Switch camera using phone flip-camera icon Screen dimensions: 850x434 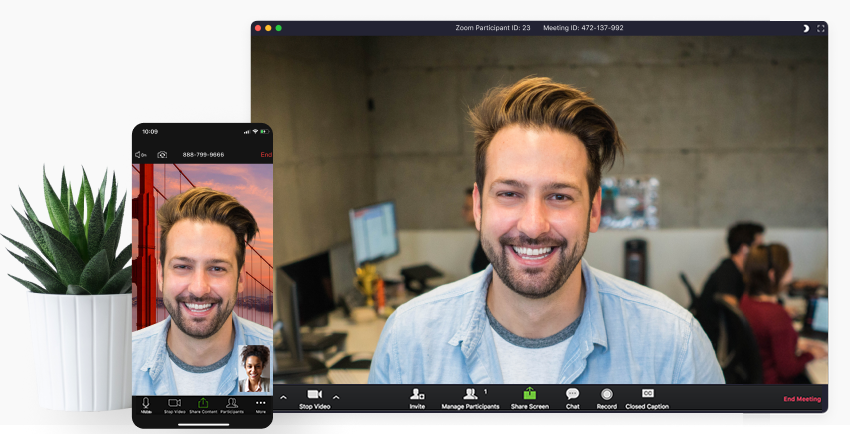tap(162, 155)
